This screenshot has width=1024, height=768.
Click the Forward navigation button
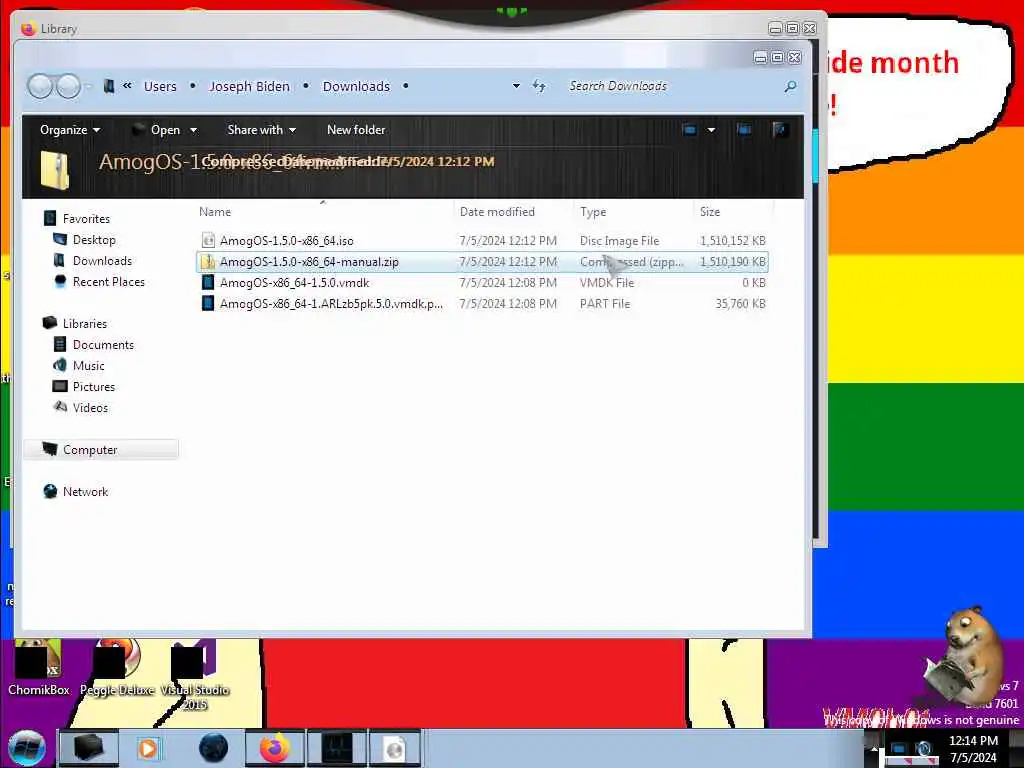[x=68, y=86]
